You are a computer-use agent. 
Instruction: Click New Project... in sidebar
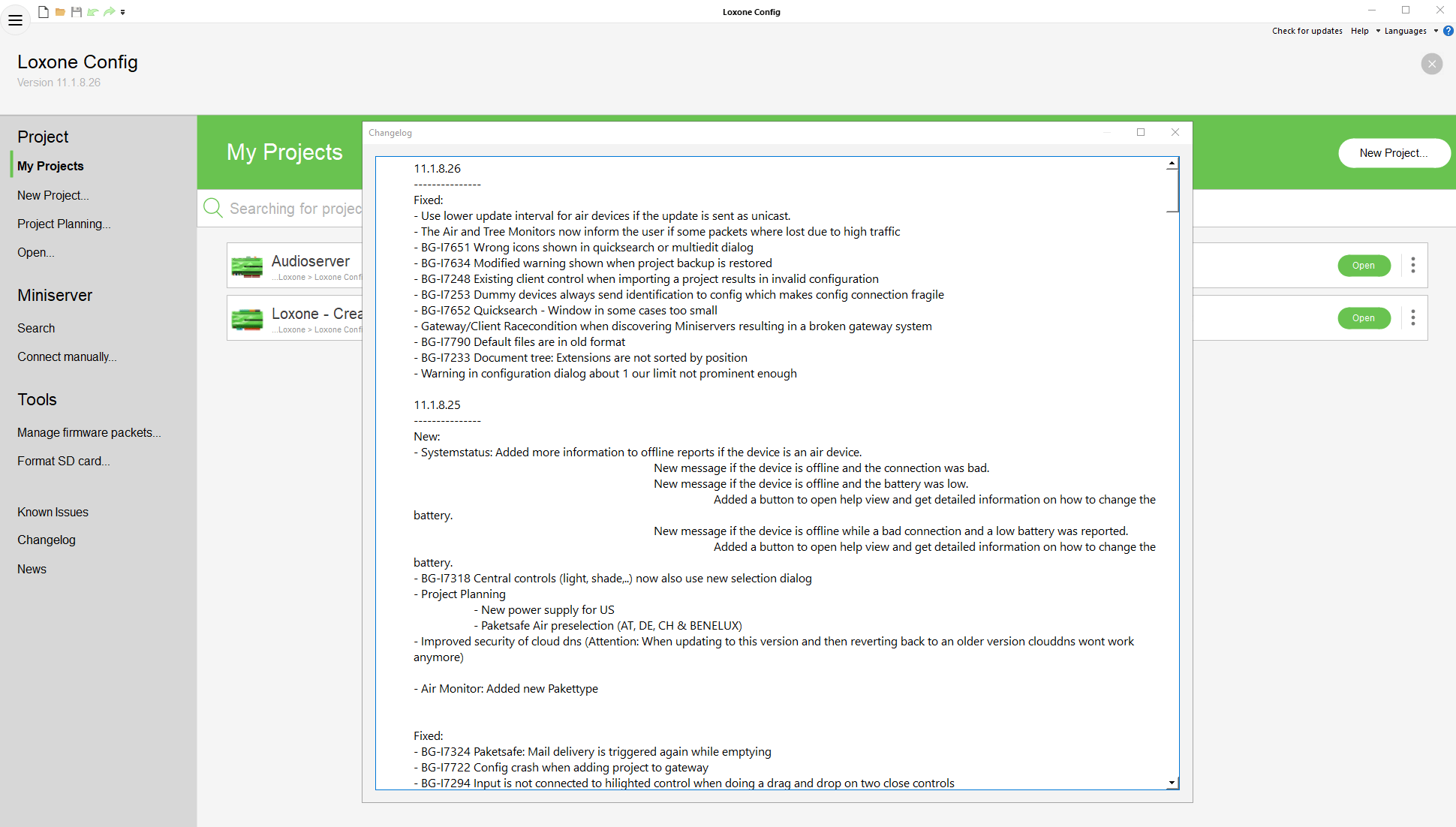point(53,195)
